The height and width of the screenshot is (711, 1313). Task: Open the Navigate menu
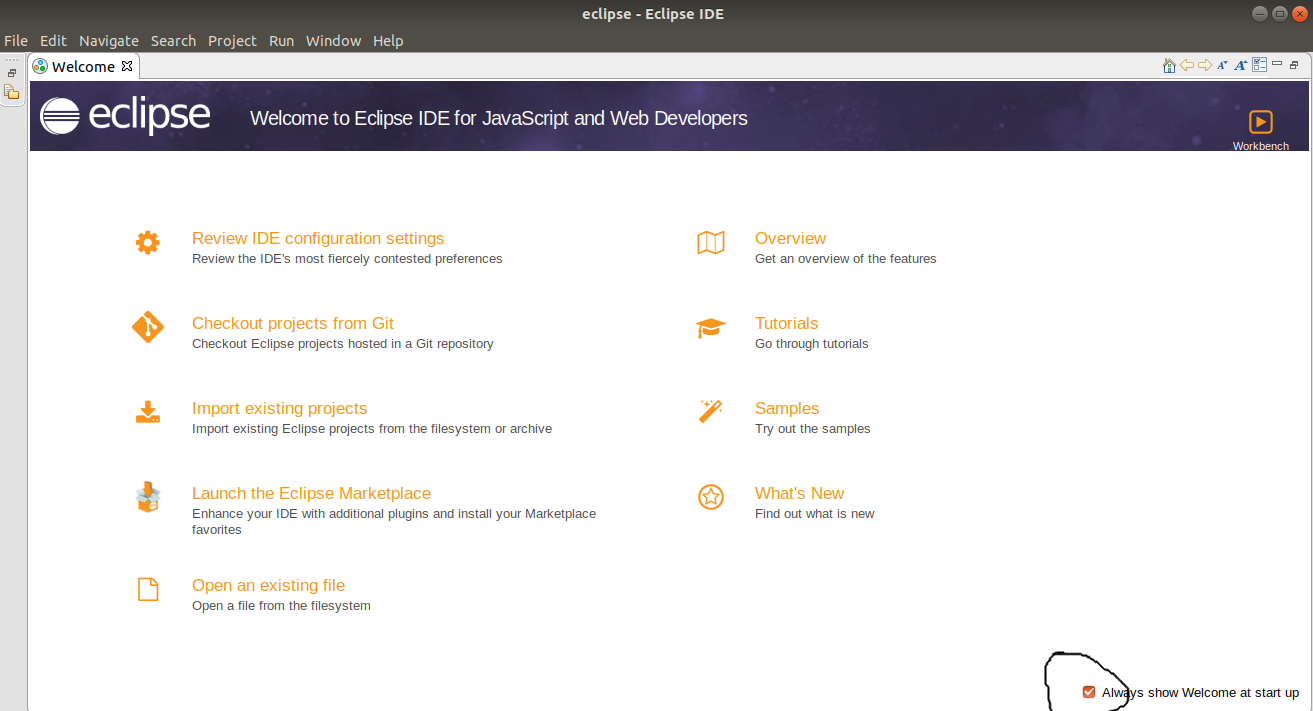(x=109, y=41)
